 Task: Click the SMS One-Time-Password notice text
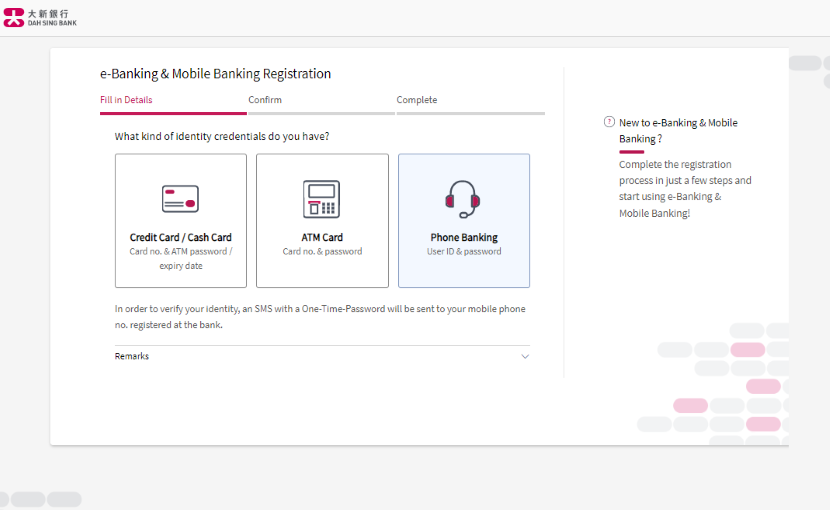320,317
